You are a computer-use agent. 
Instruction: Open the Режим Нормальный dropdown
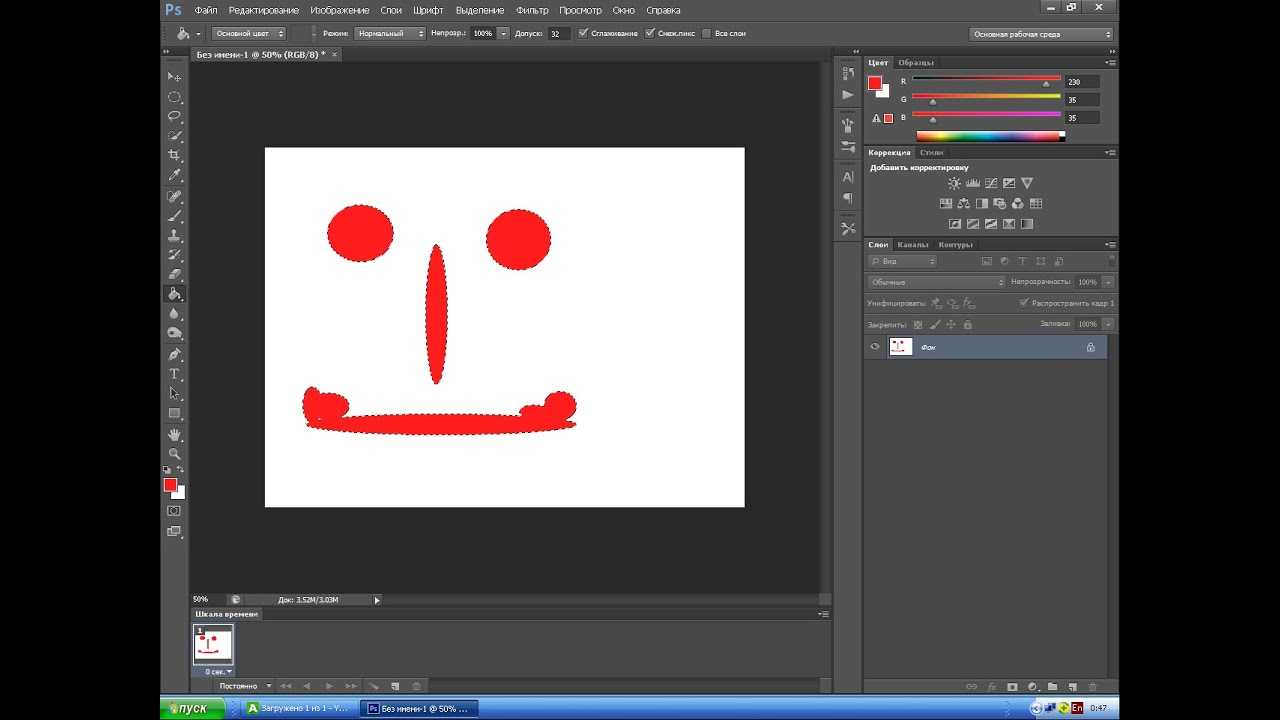coord(390,33)
